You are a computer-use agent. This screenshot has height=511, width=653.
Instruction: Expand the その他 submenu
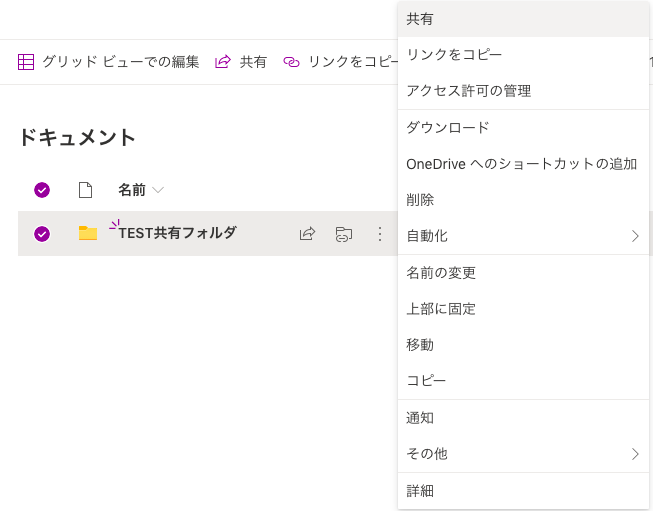(x=634, y=454)
